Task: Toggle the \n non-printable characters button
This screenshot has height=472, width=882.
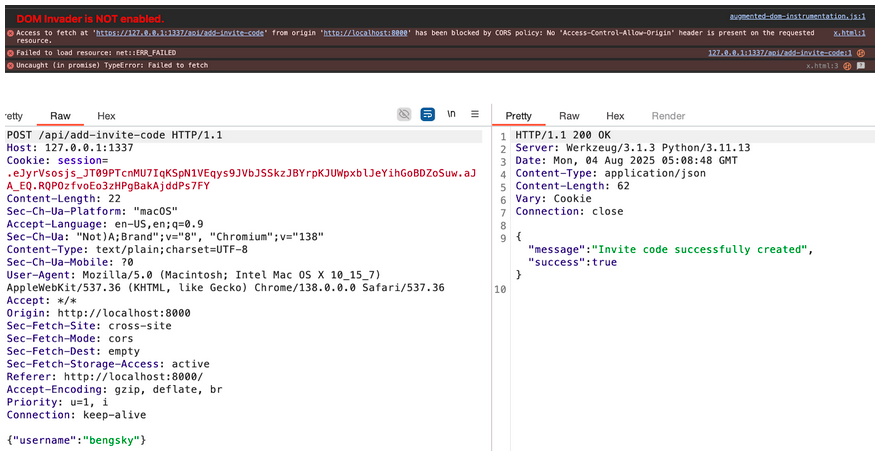Action: [451, 115]
